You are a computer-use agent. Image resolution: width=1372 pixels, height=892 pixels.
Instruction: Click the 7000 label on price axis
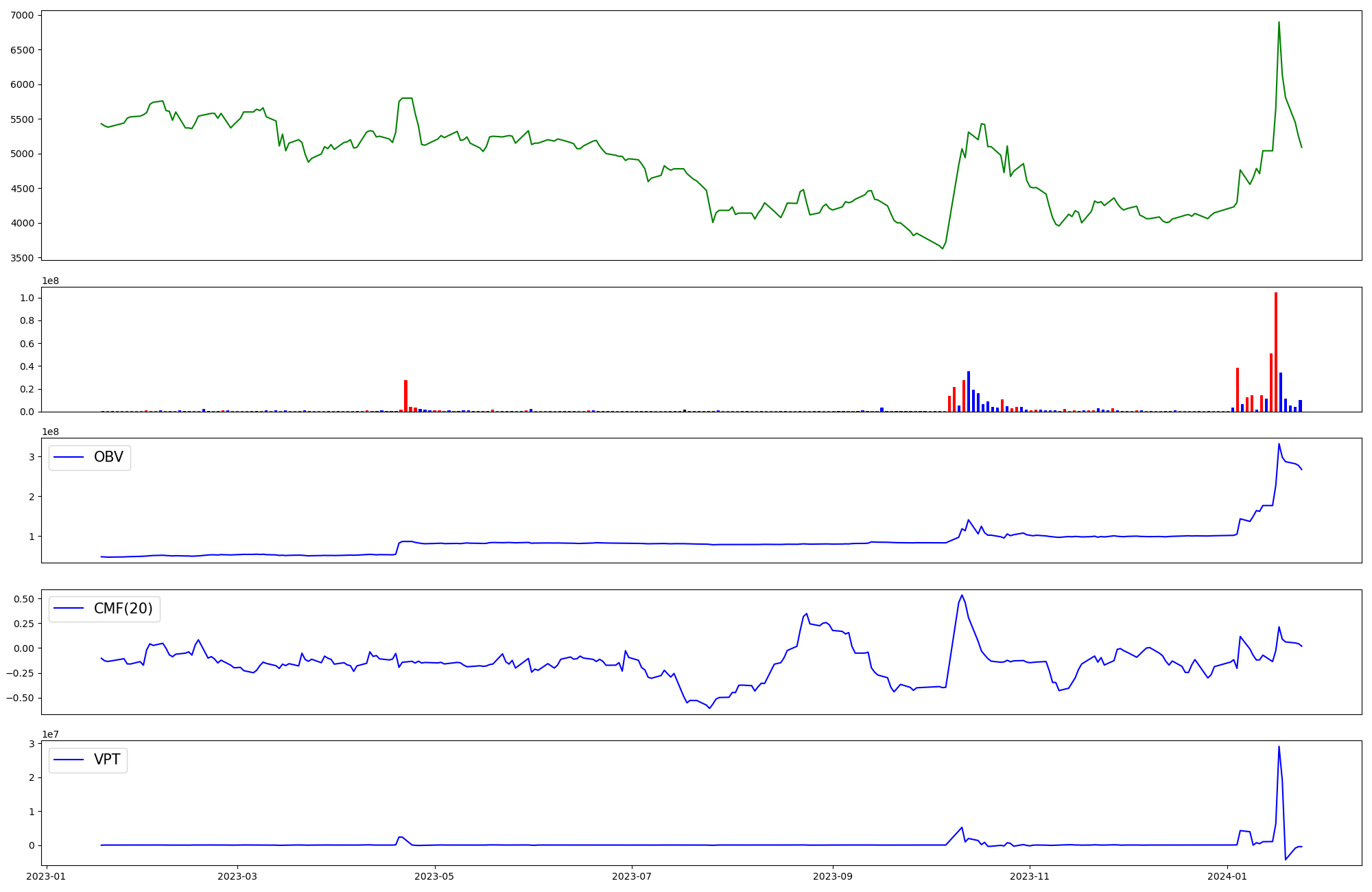[x=21, y=15]
